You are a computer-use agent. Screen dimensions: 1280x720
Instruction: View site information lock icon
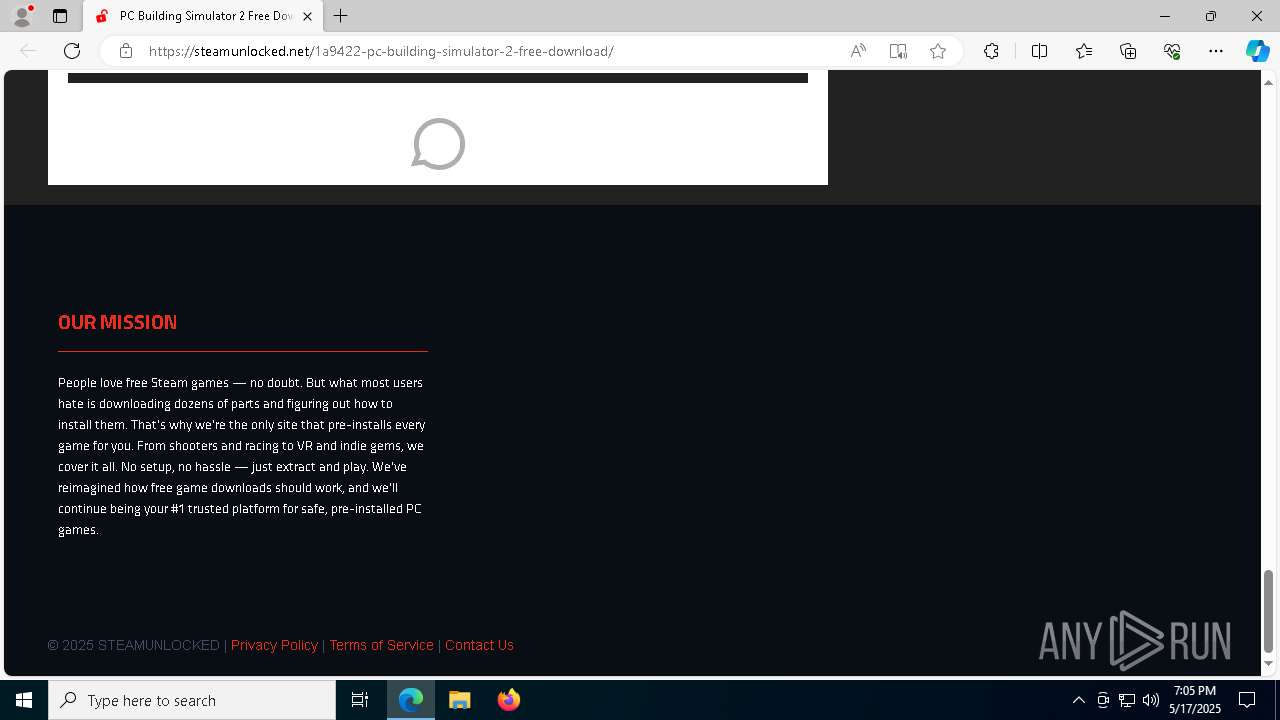click(126, 51)
